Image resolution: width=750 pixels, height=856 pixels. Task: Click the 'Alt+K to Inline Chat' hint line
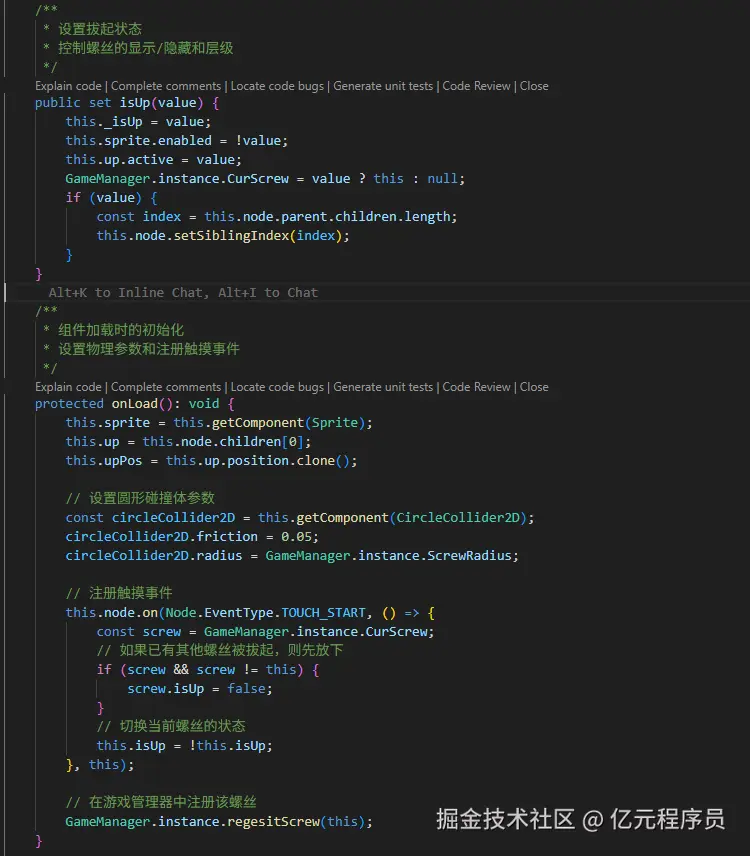(x=183, y=293)
